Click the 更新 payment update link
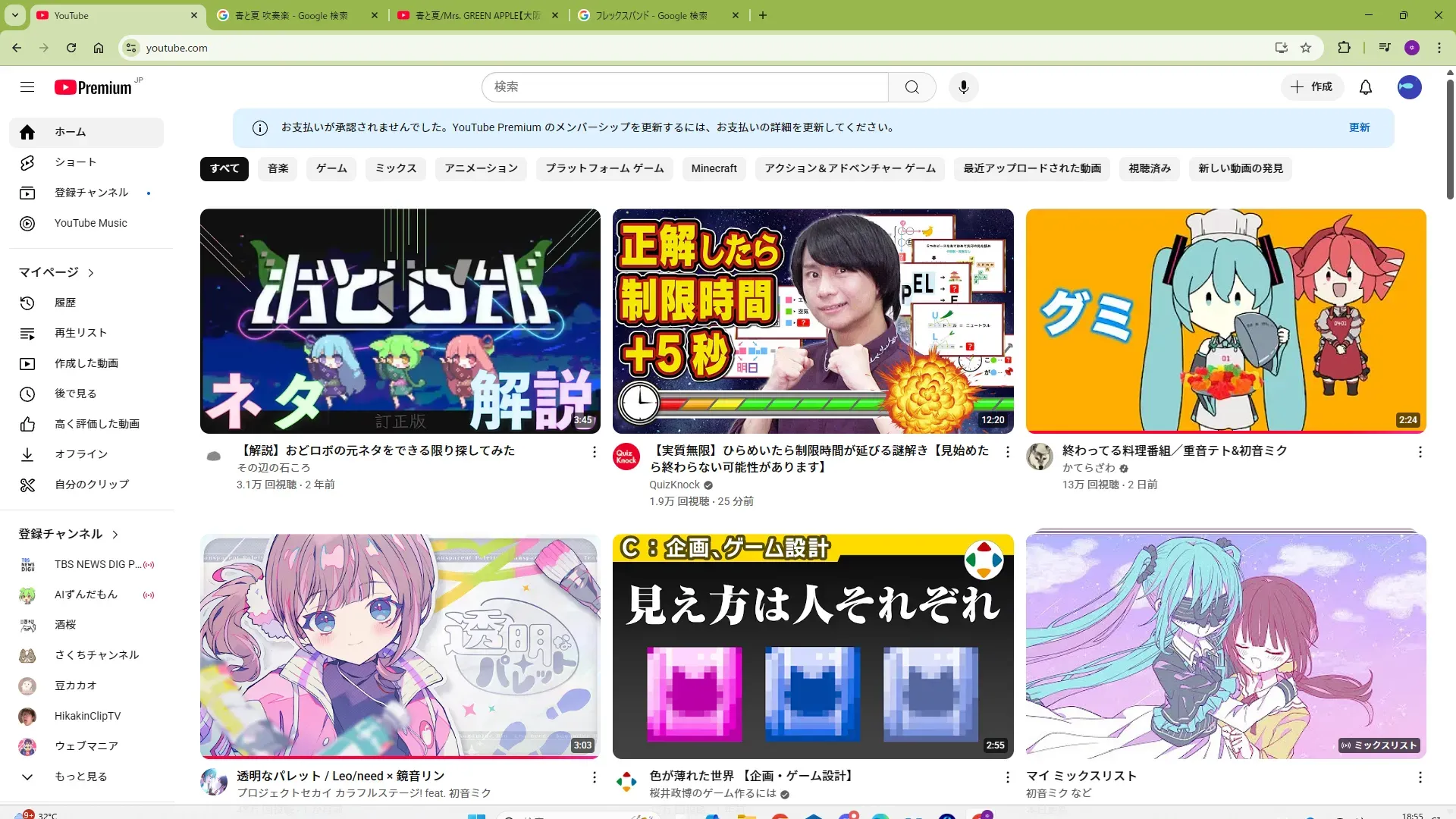The image size is (1456, 819). click(1359, 127)
